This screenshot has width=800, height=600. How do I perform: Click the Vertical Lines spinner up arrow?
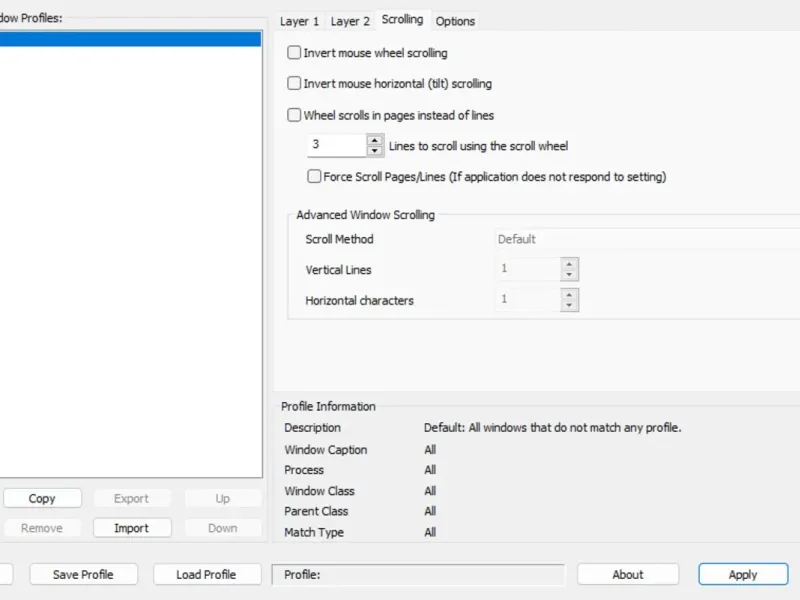[569, 264]
